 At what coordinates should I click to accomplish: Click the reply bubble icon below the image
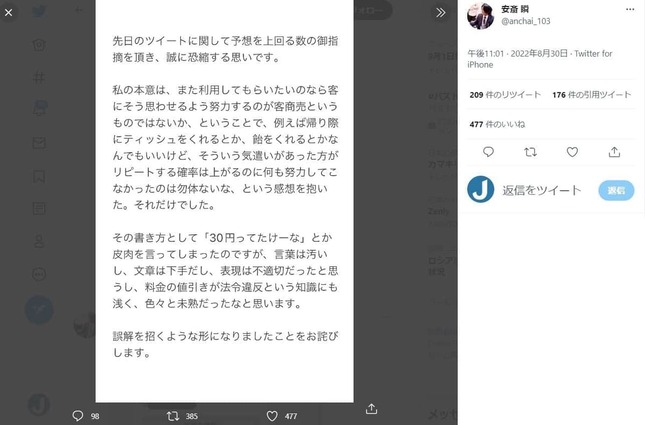[x=78, y=416]
